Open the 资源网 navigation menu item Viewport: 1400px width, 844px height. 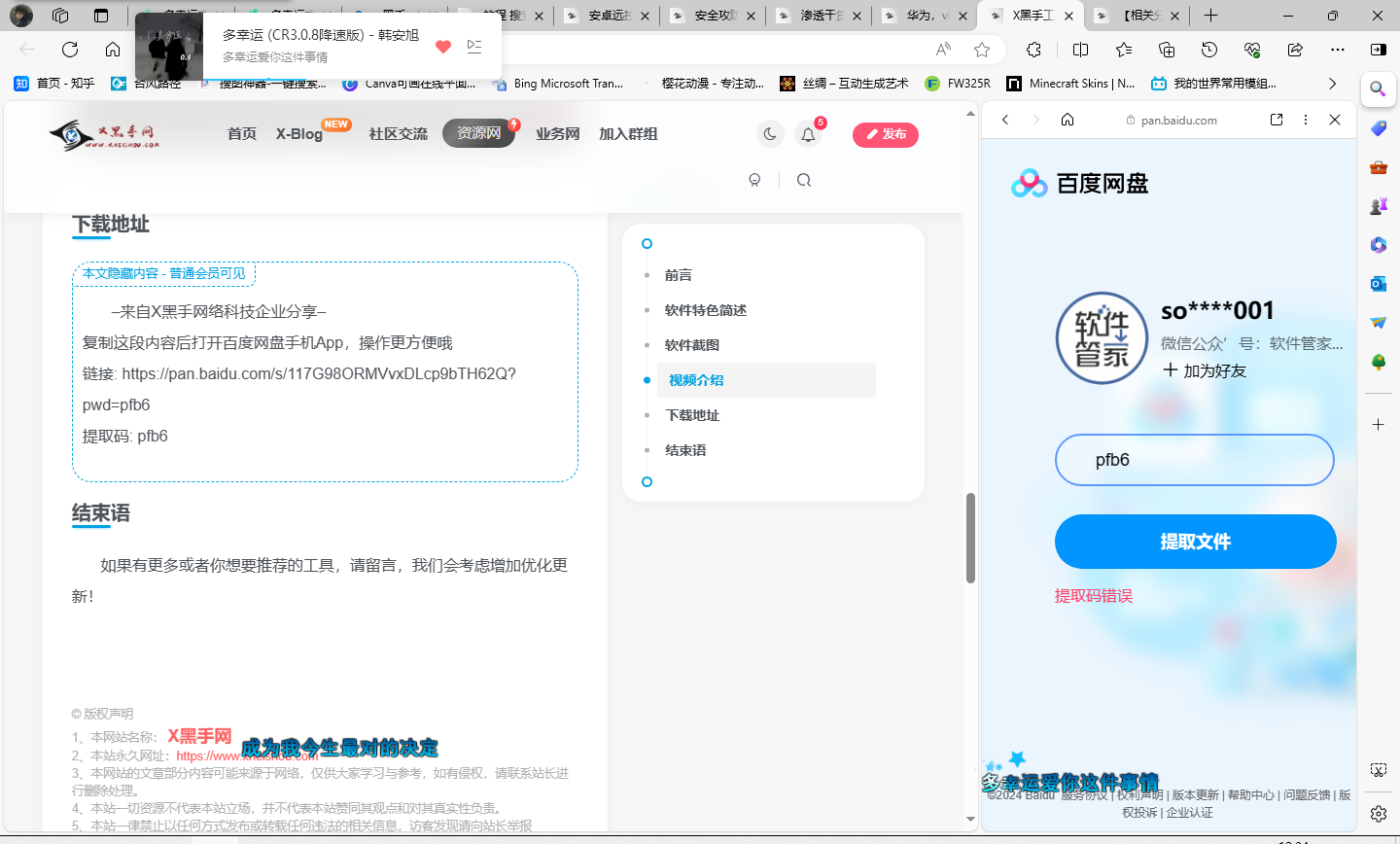[478, 134]
